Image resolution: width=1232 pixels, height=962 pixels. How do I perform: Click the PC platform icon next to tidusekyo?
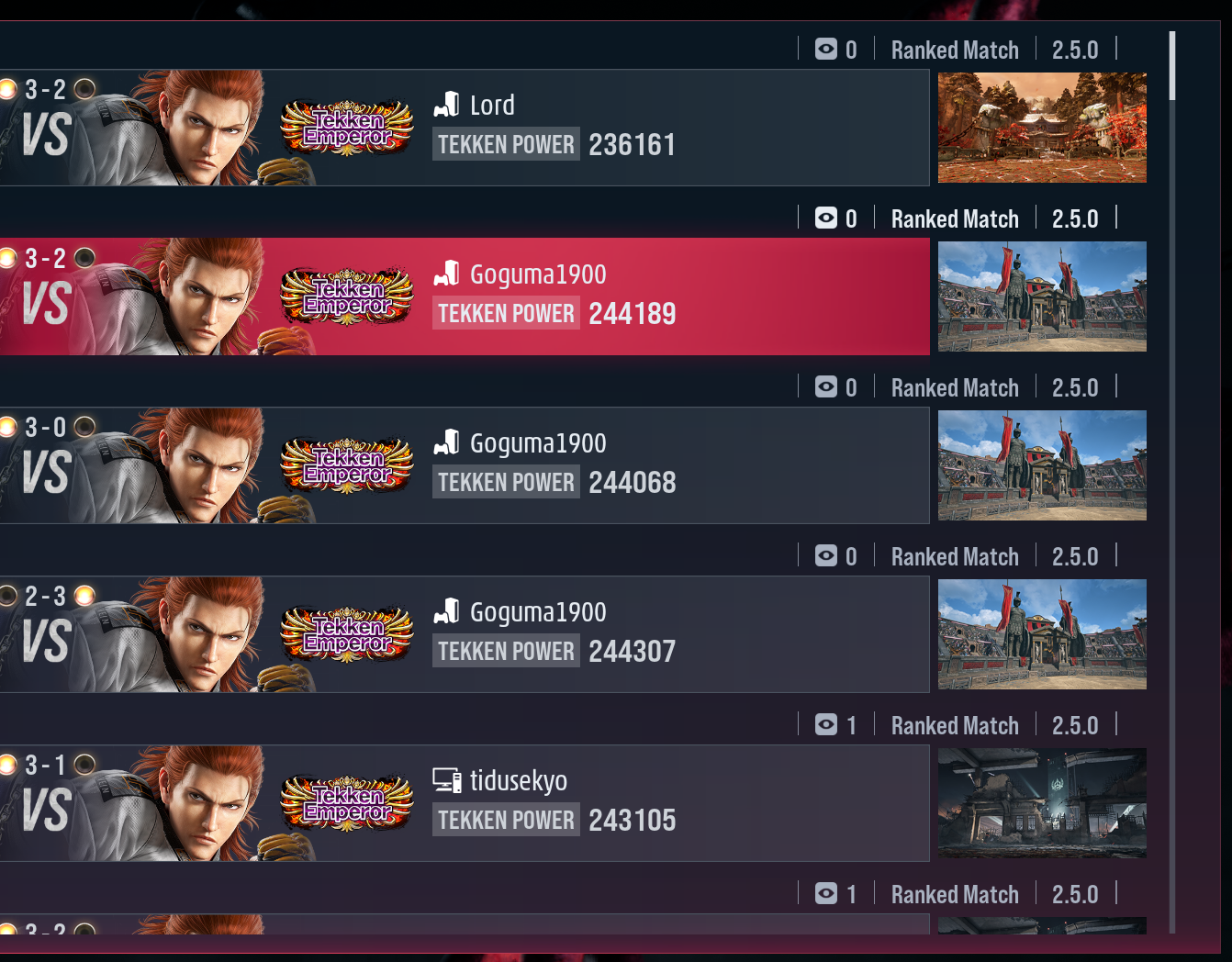pyautogui.click(x=447, y=780)
